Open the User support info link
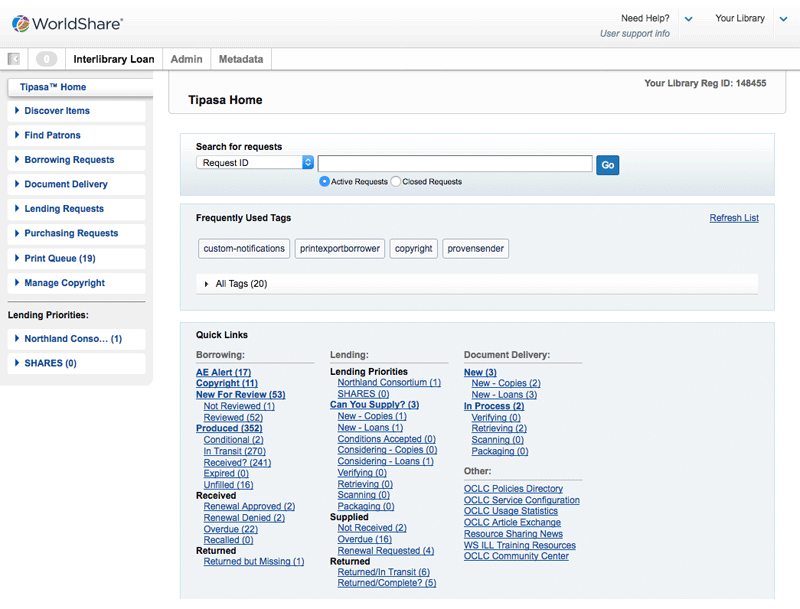The width and height of the screenshot is (800, 609). pos(634,34)
